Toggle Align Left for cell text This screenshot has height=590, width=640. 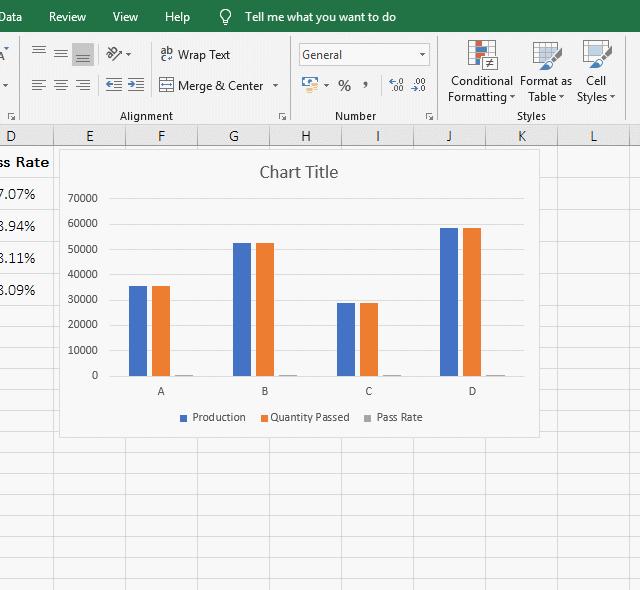39,86
